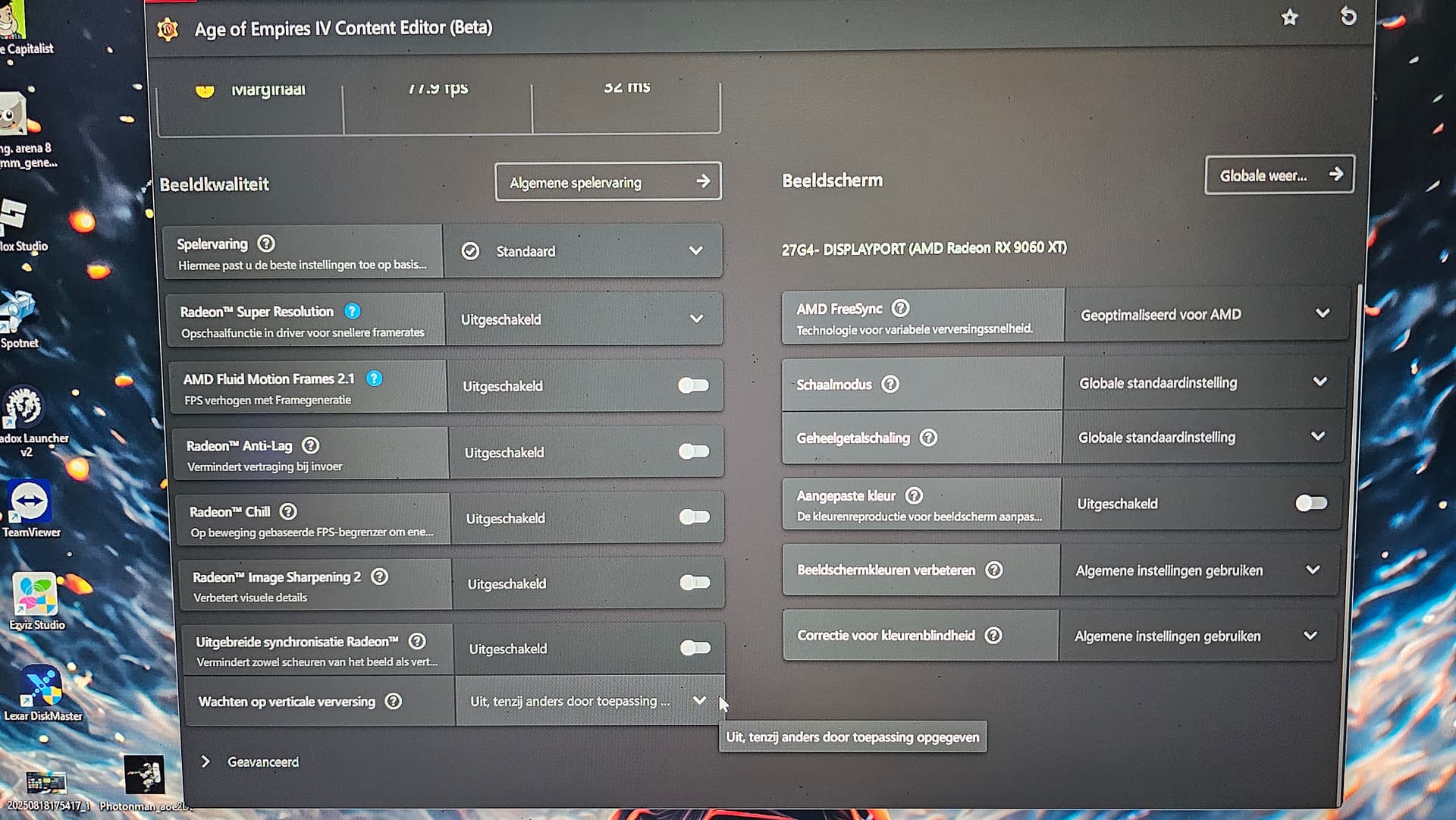Enable Radeon Chill toggle
This screenshot has height=820, width=1456.
695,517
